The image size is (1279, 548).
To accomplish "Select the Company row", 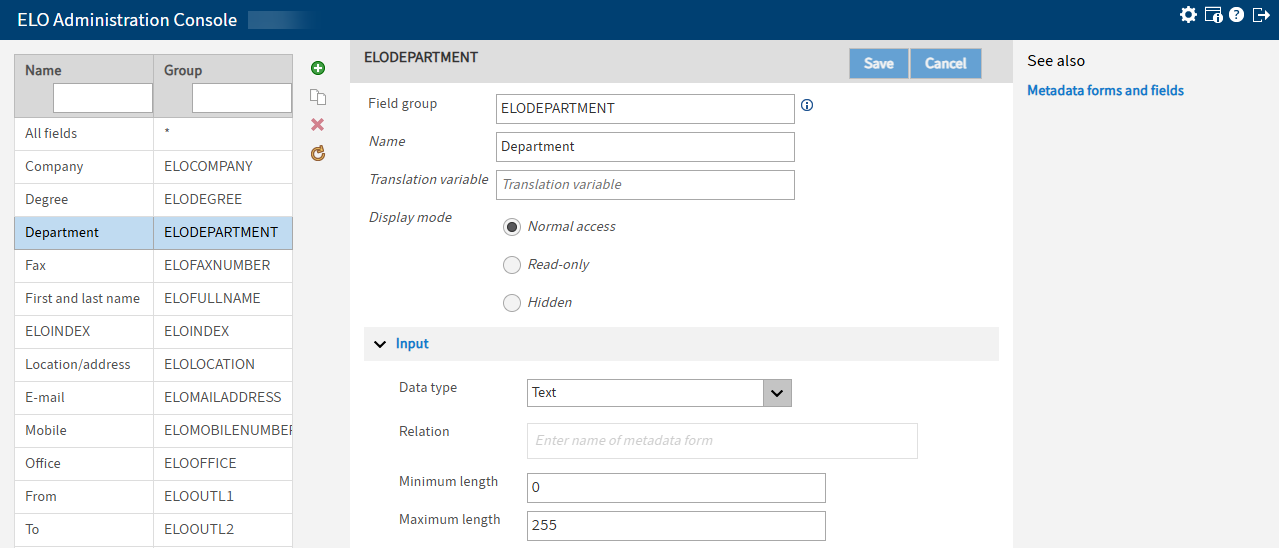I will 153,167.
